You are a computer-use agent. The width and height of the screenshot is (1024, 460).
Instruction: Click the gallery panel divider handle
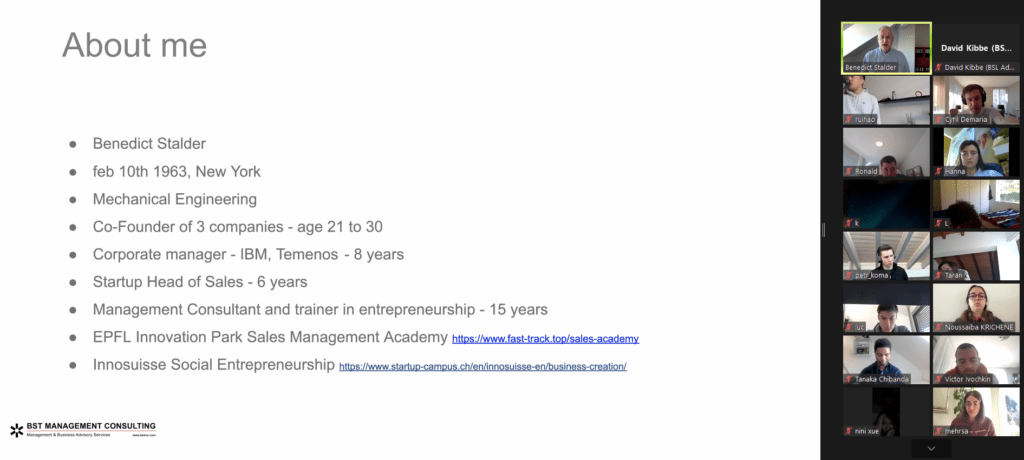[823, 230]
